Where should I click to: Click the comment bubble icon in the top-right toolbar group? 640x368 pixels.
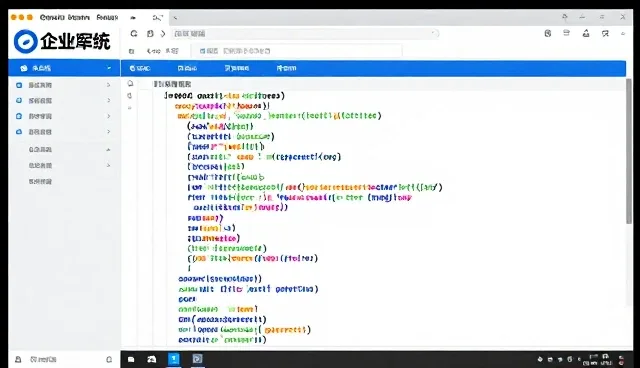pyautogui.click(x=605, y=33)
